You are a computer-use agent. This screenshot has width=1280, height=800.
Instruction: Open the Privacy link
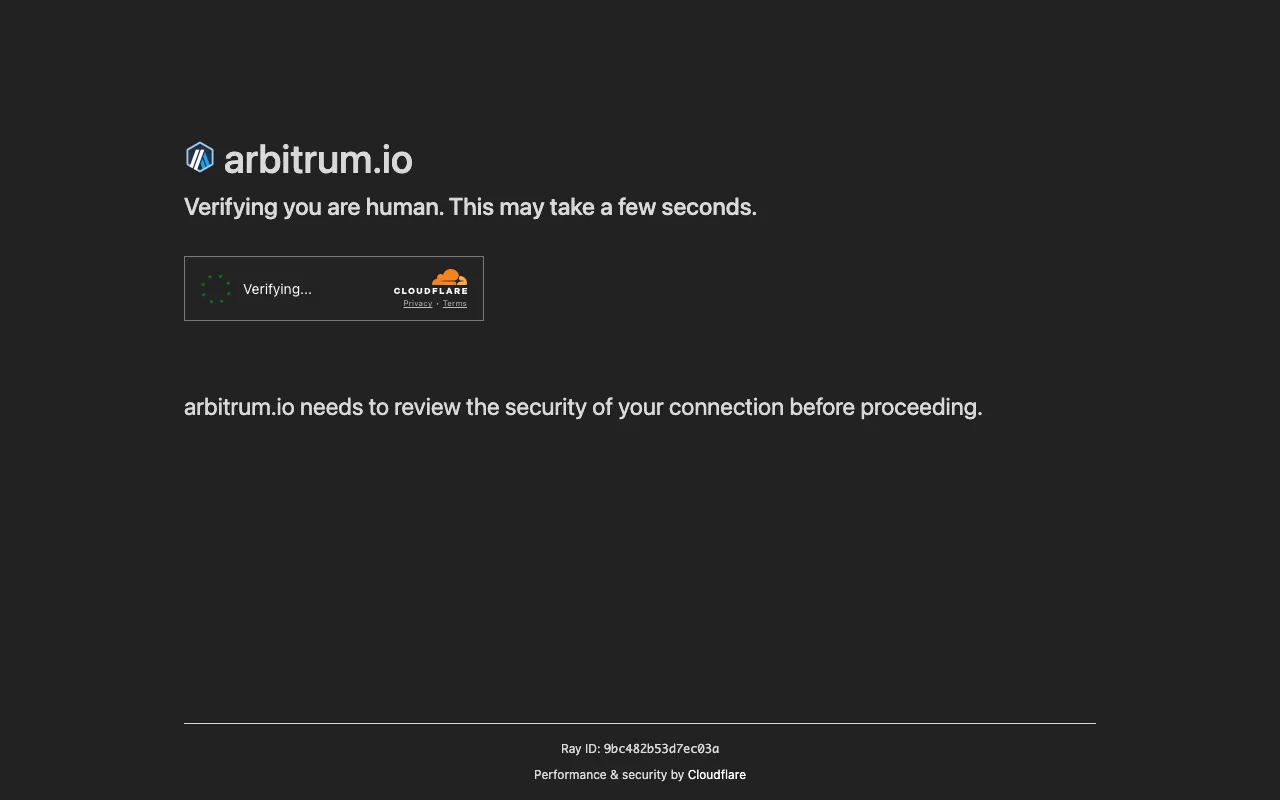coord(417,303)
